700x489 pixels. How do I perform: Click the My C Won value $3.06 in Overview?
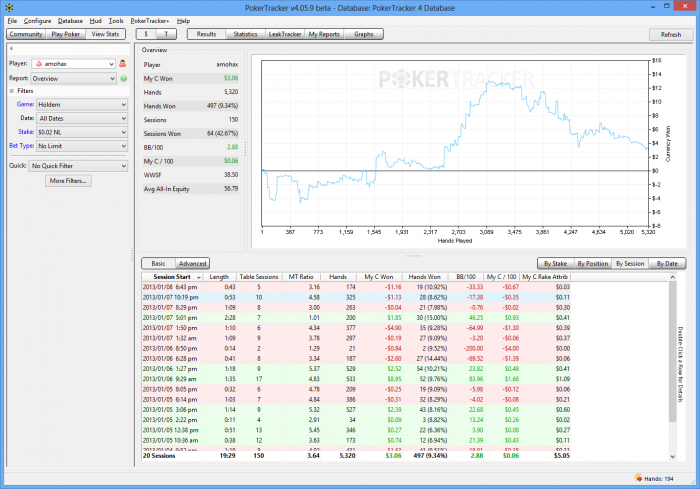[231, 78]
